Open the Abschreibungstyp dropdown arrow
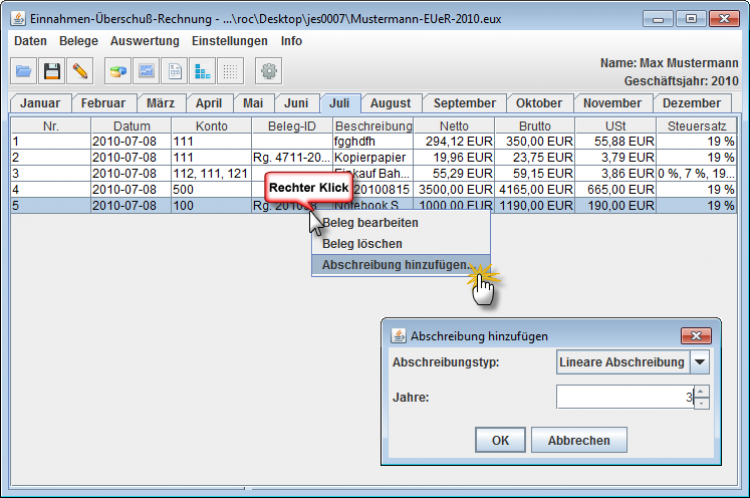The width and height of the screenshot is (750, 498). tap(700, 362)
